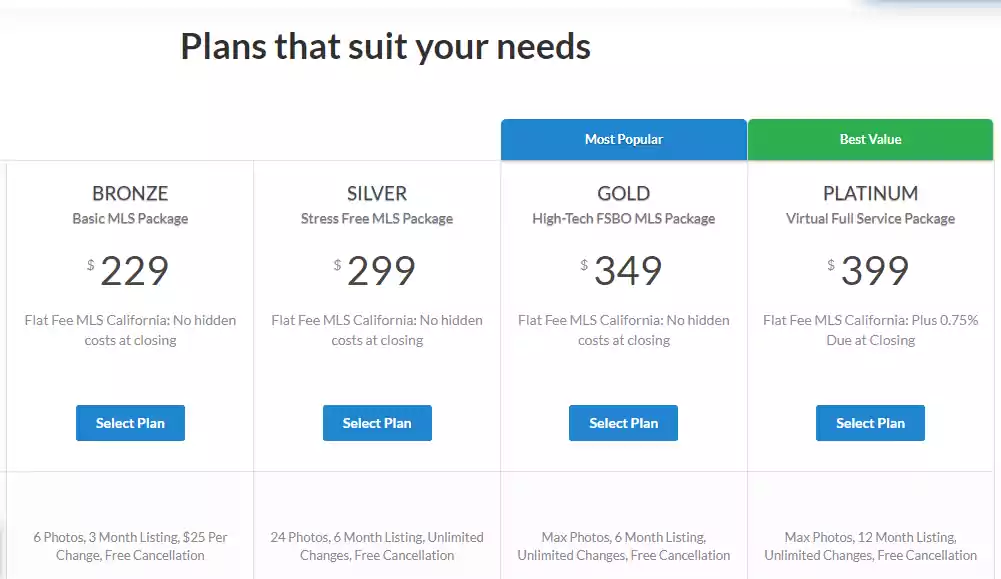
Task: Click Virtual Full Service Package subtitle
Action: (x=870, y=219)
